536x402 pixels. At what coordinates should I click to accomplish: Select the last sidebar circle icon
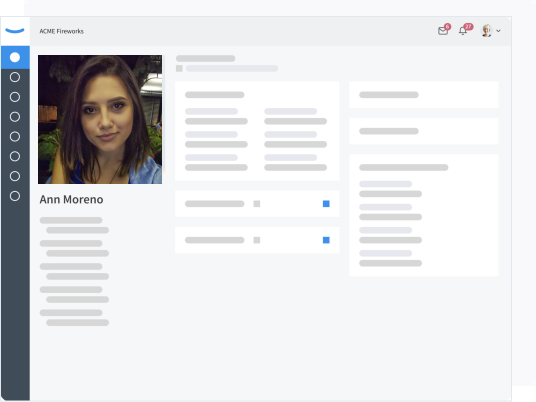15,196
